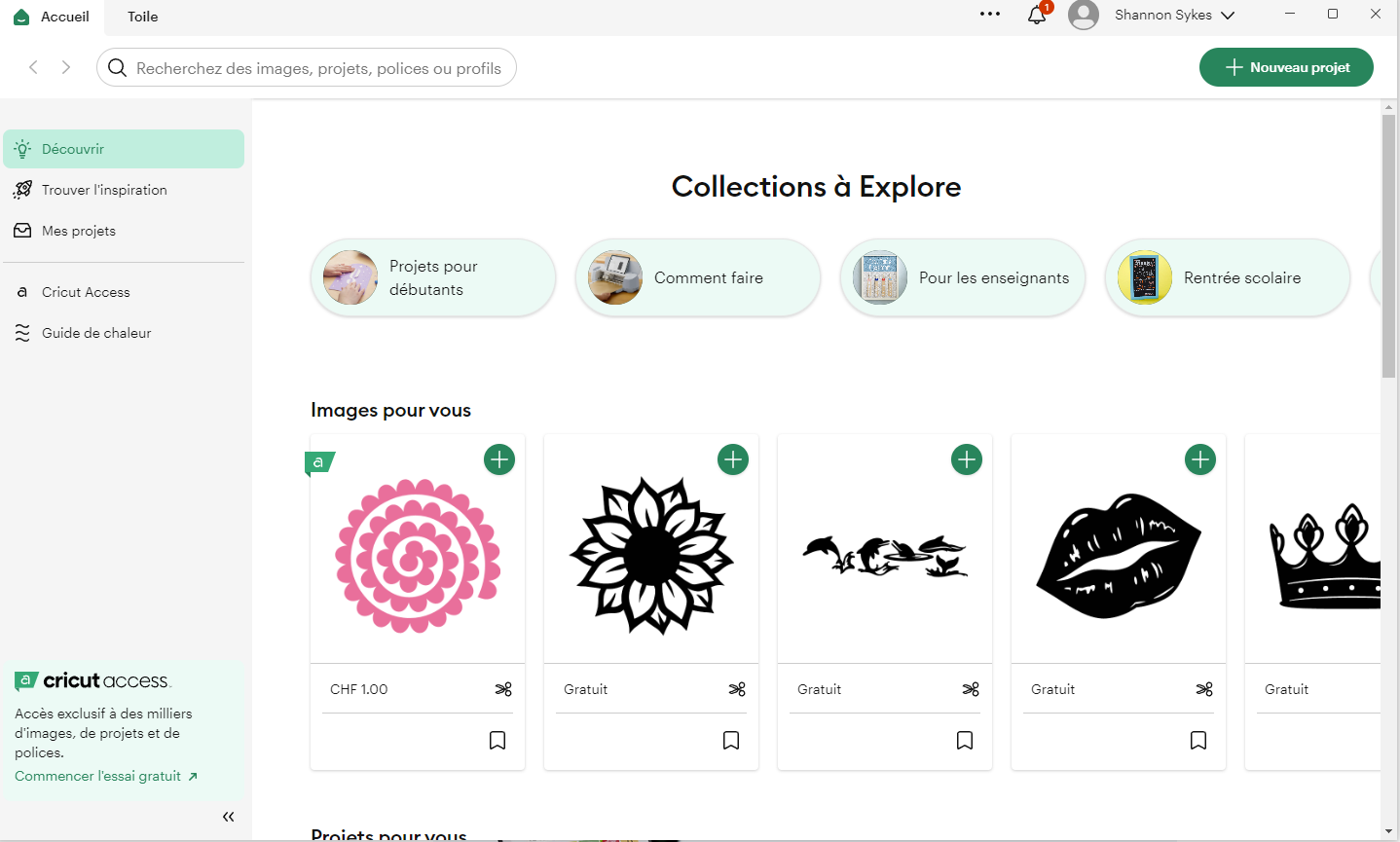The height and width of the screenshot is (842, 1400).
Task: Open the Shannon Sykes account dropdown
Action: click(1173, 16)
